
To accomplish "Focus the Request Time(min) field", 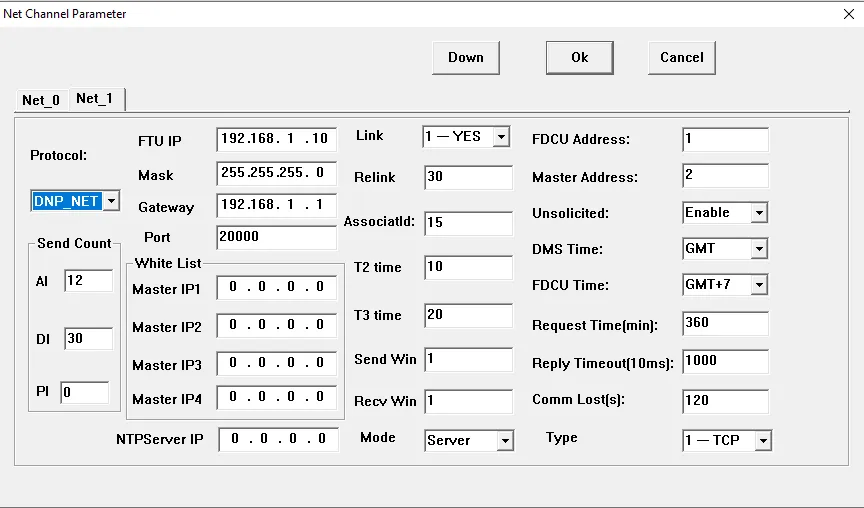I will coord(725,323).
